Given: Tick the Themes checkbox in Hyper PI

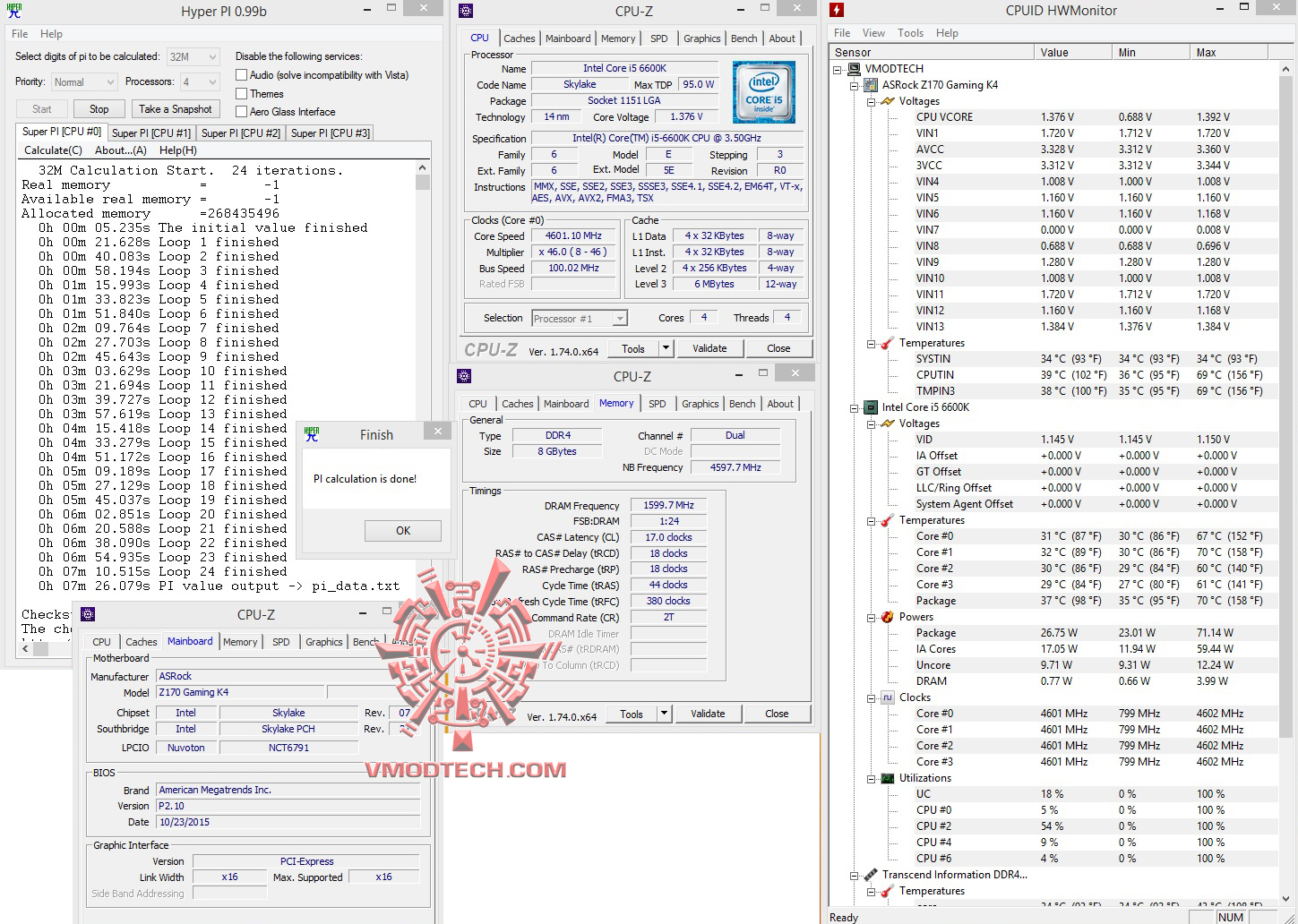Looking at the screenshot, I should point(241,93).
